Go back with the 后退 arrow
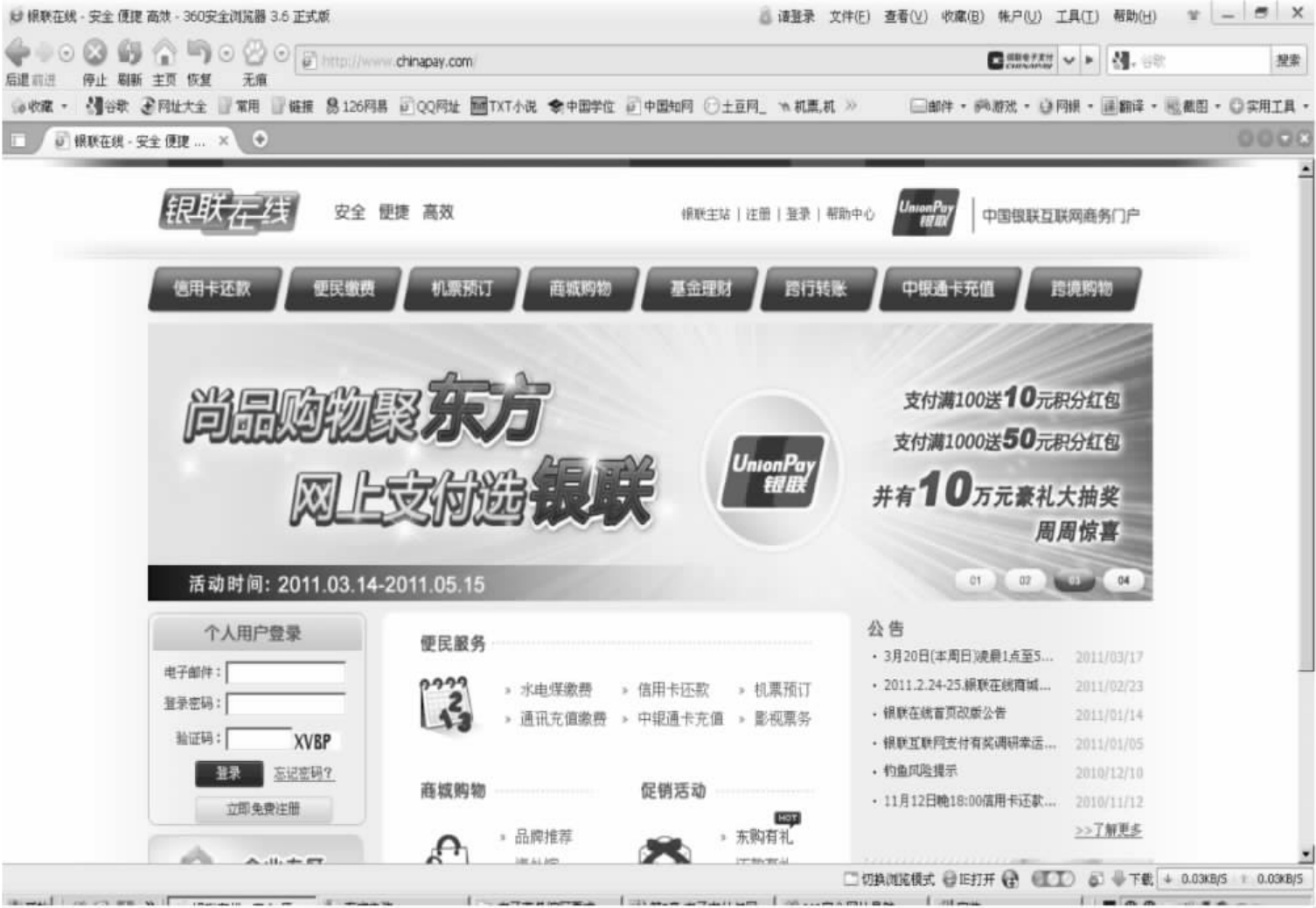Image resolution: width=1316 pixels, height=908 pixels. coord(17,52)
